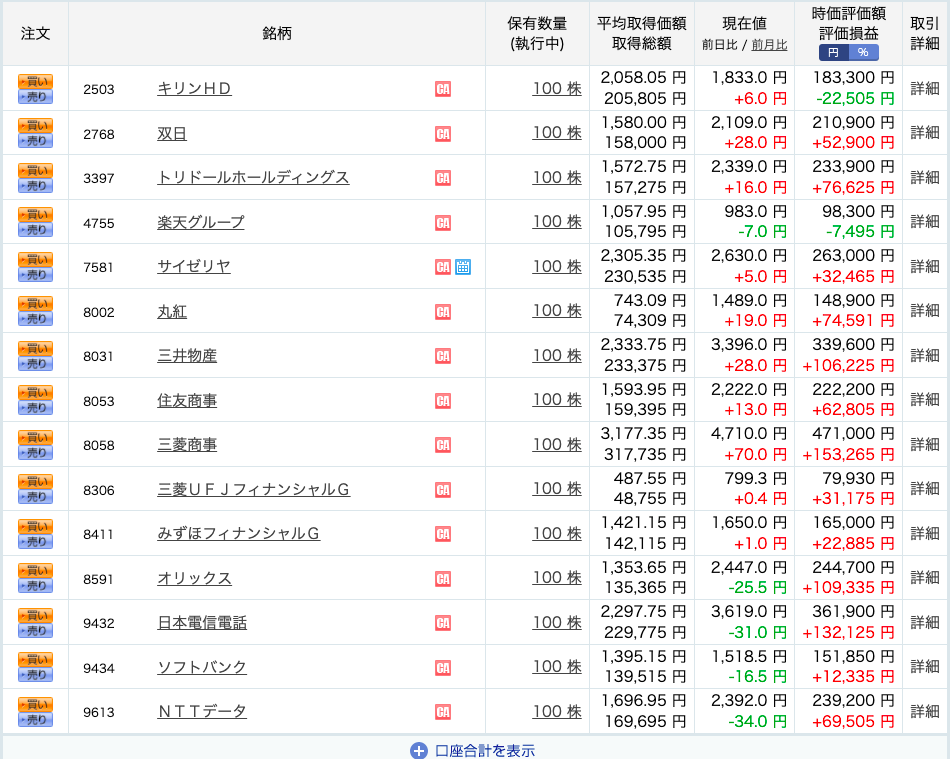This screenshot has height=759, width=951.
Task: Click the CA icon for キリンHD
Action: (x=443, y=89)
